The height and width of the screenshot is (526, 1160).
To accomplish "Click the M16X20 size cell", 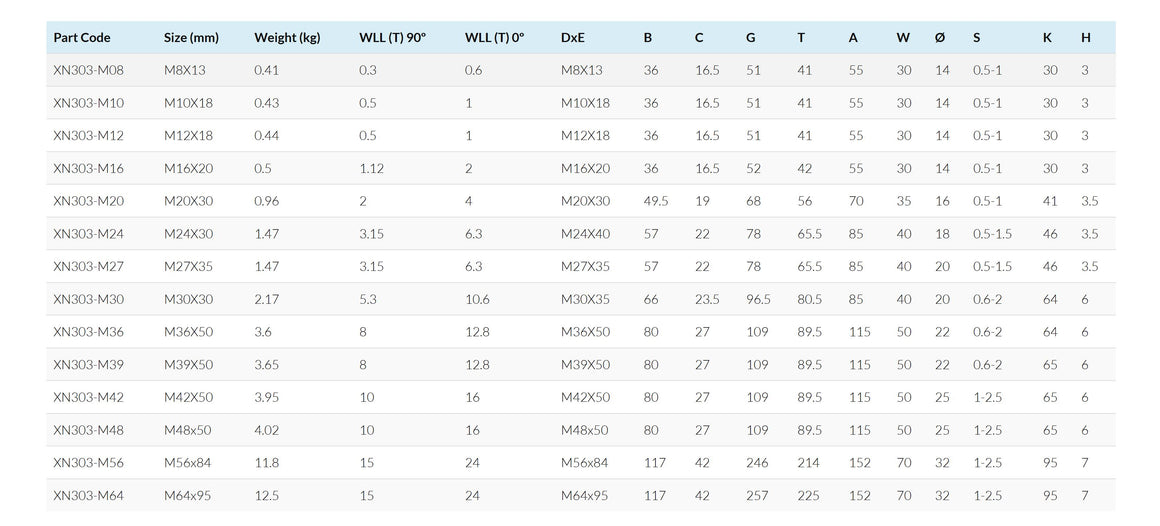I will coord(188,168).
